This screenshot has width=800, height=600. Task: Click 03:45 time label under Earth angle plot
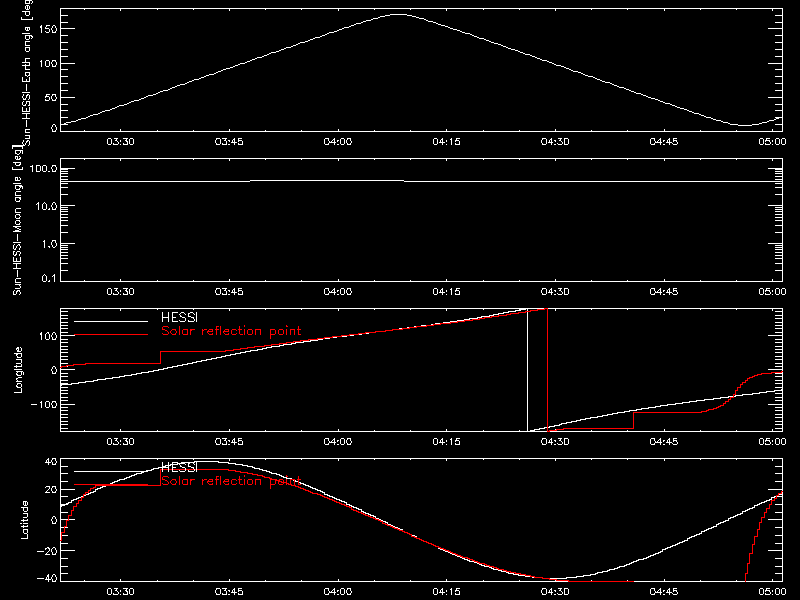point(229,141)
